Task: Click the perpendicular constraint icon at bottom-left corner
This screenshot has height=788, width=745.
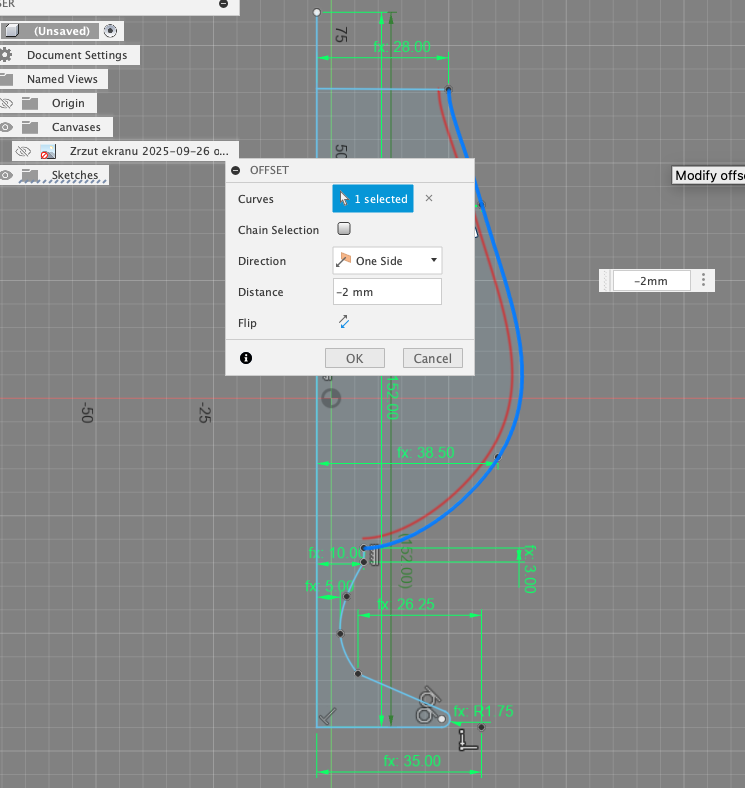Action: click(328, 715)
